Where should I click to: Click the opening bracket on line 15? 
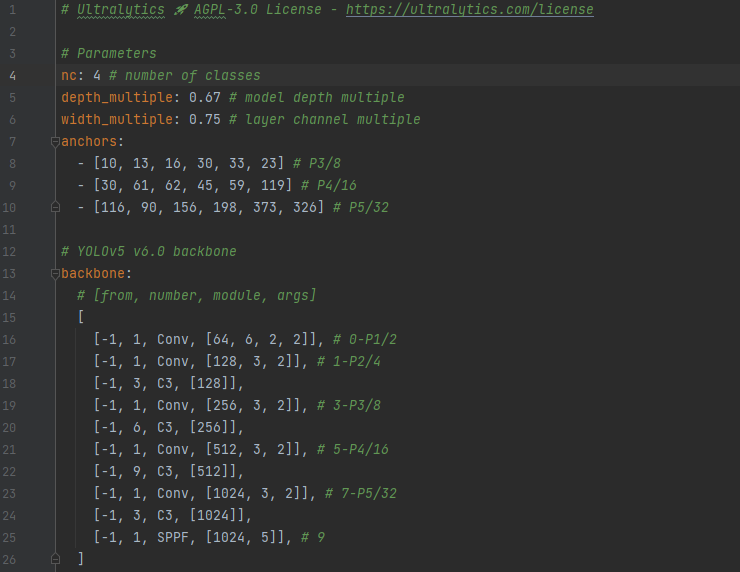point(81,317)
